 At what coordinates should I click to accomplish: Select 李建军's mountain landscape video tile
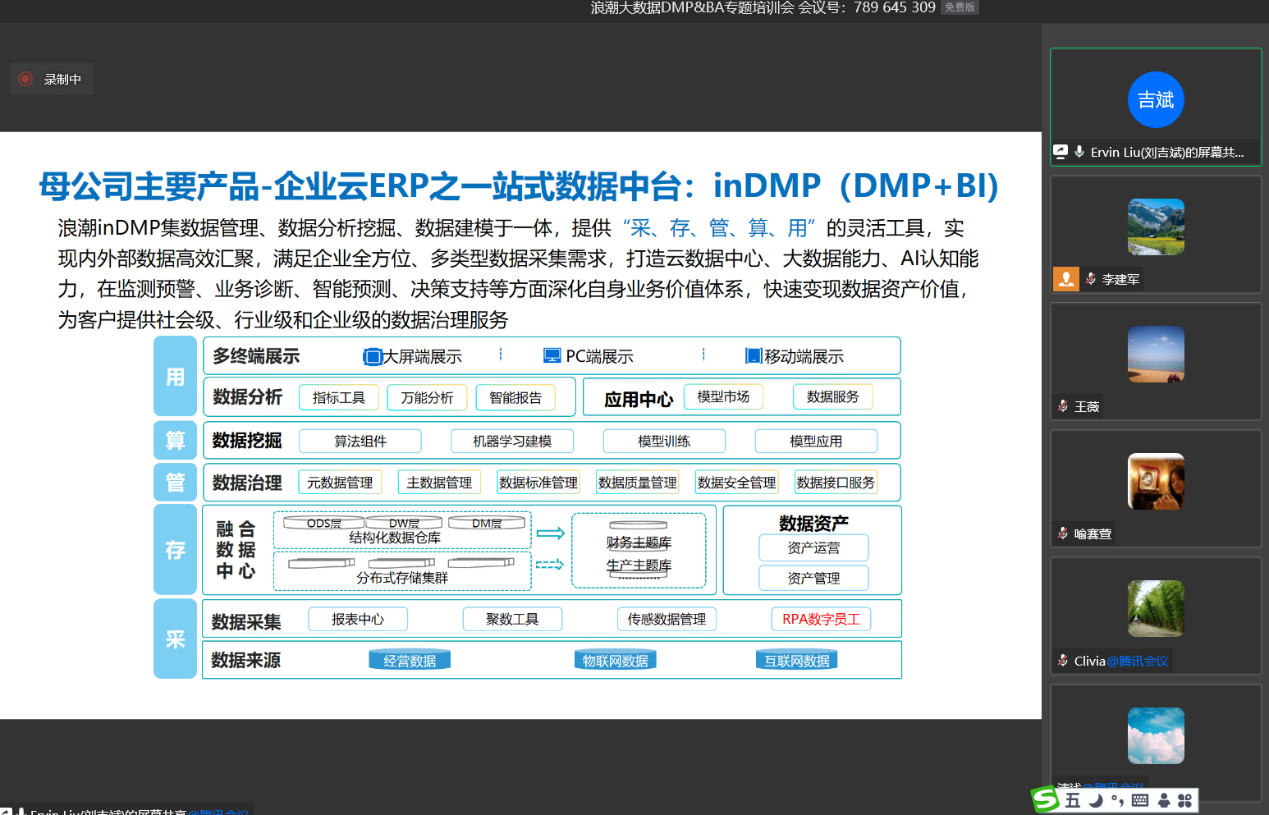[1155, 227]
